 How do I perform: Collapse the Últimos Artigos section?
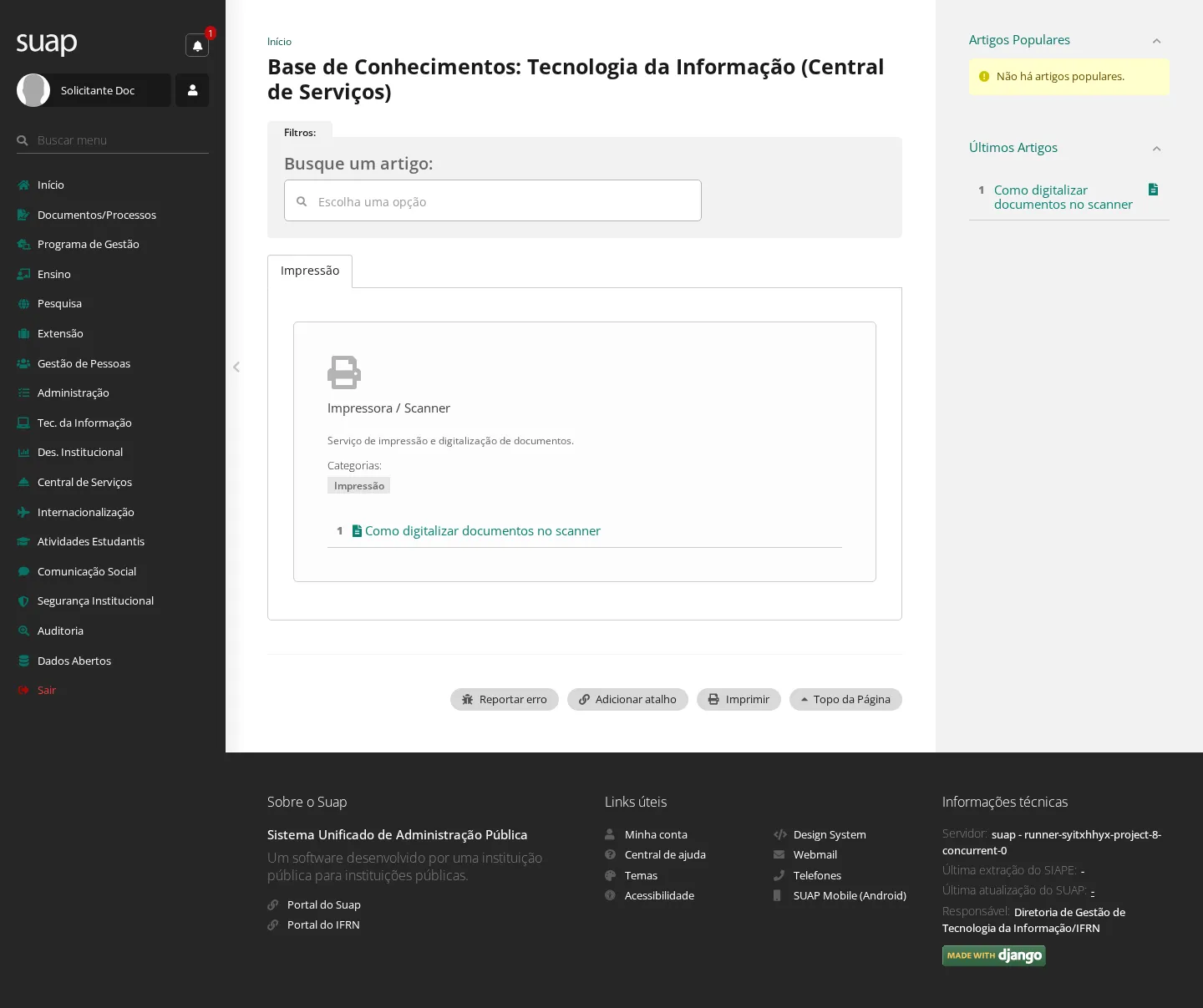pos(1156,149)
